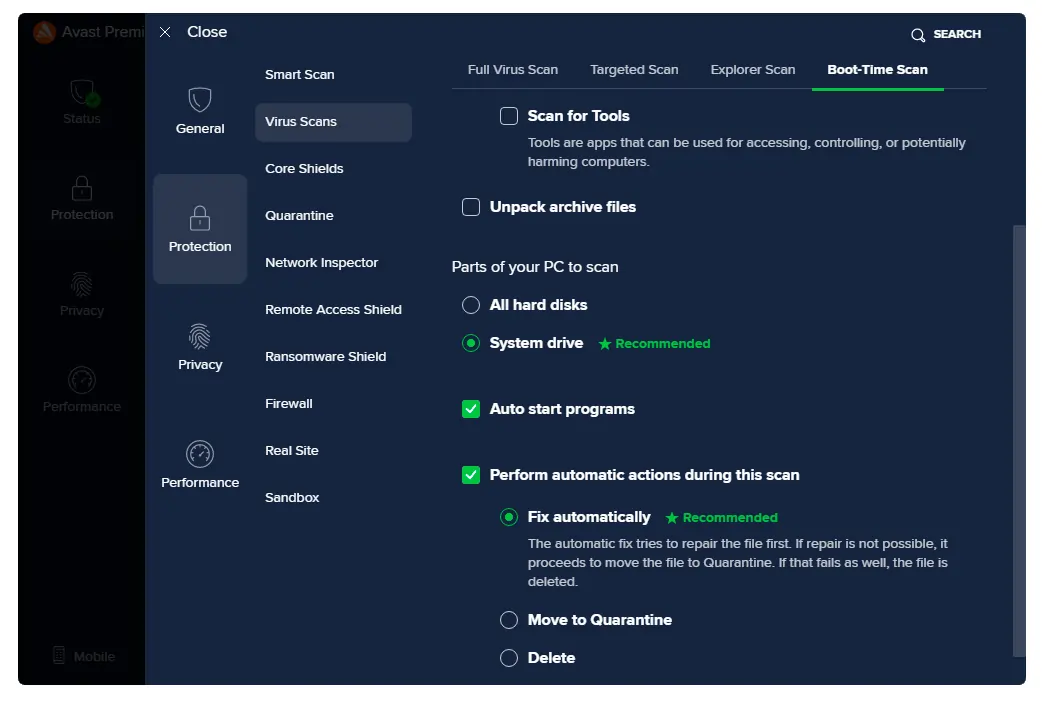Open Core Shields settings

click(x=304, y=169)
